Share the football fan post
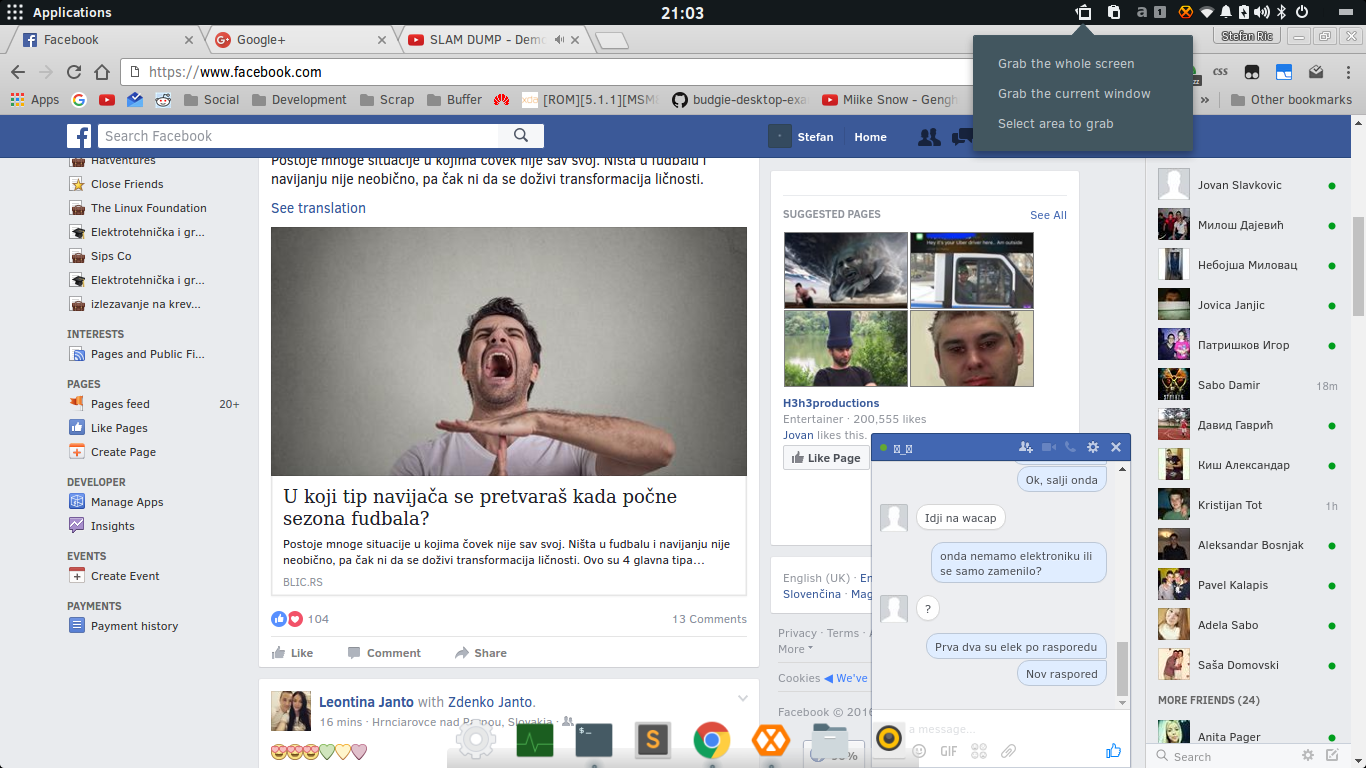This screenshot has height=768, width=1366. [x=480, y=653]
